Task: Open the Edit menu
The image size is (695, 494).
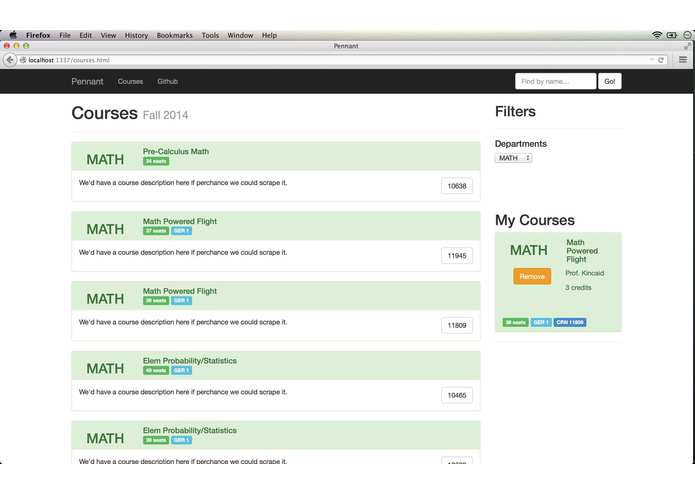Action: (x=86, y=35)
